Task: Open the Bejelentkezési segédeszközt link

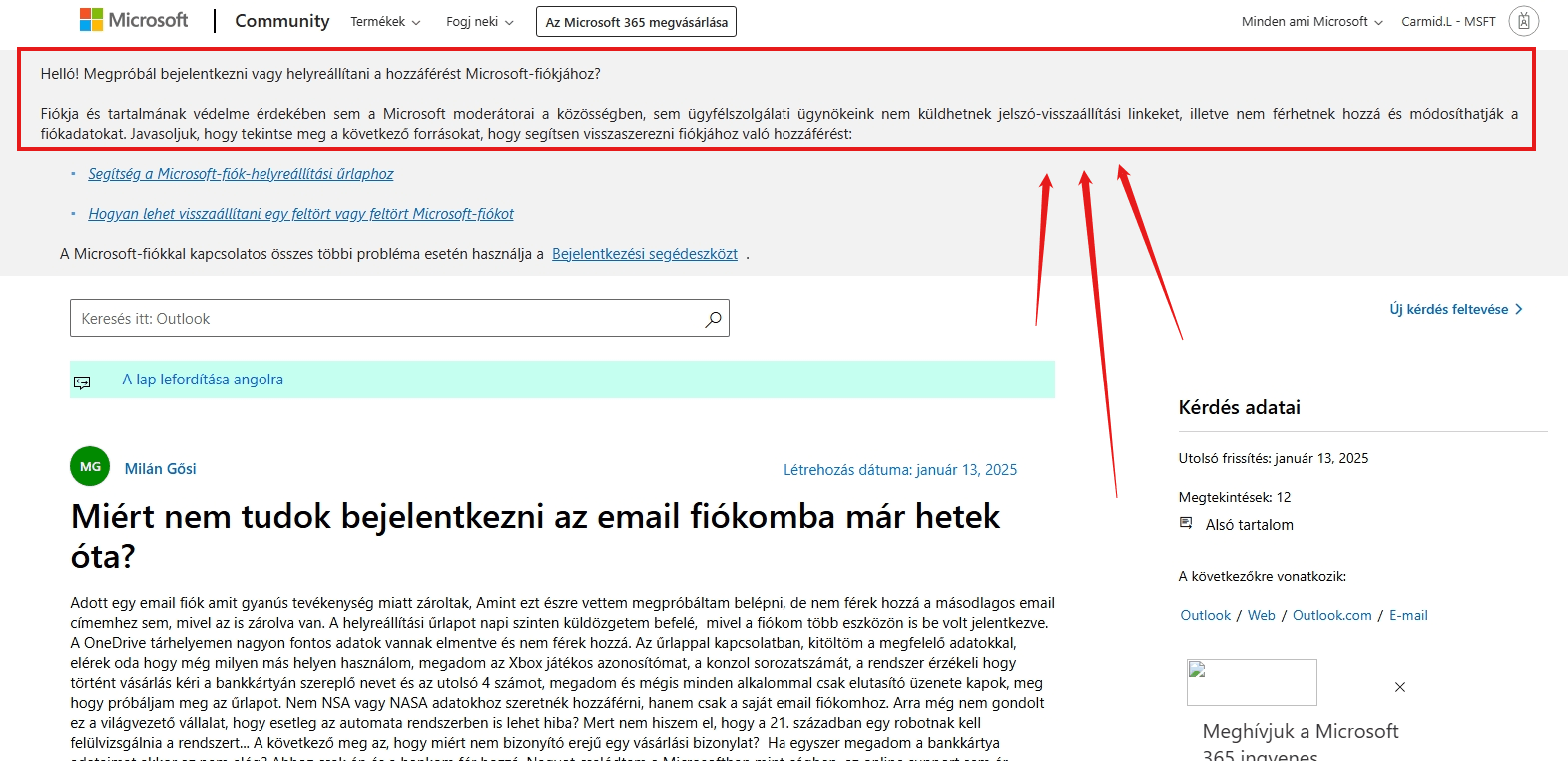Action: click(x=645, y=254)
